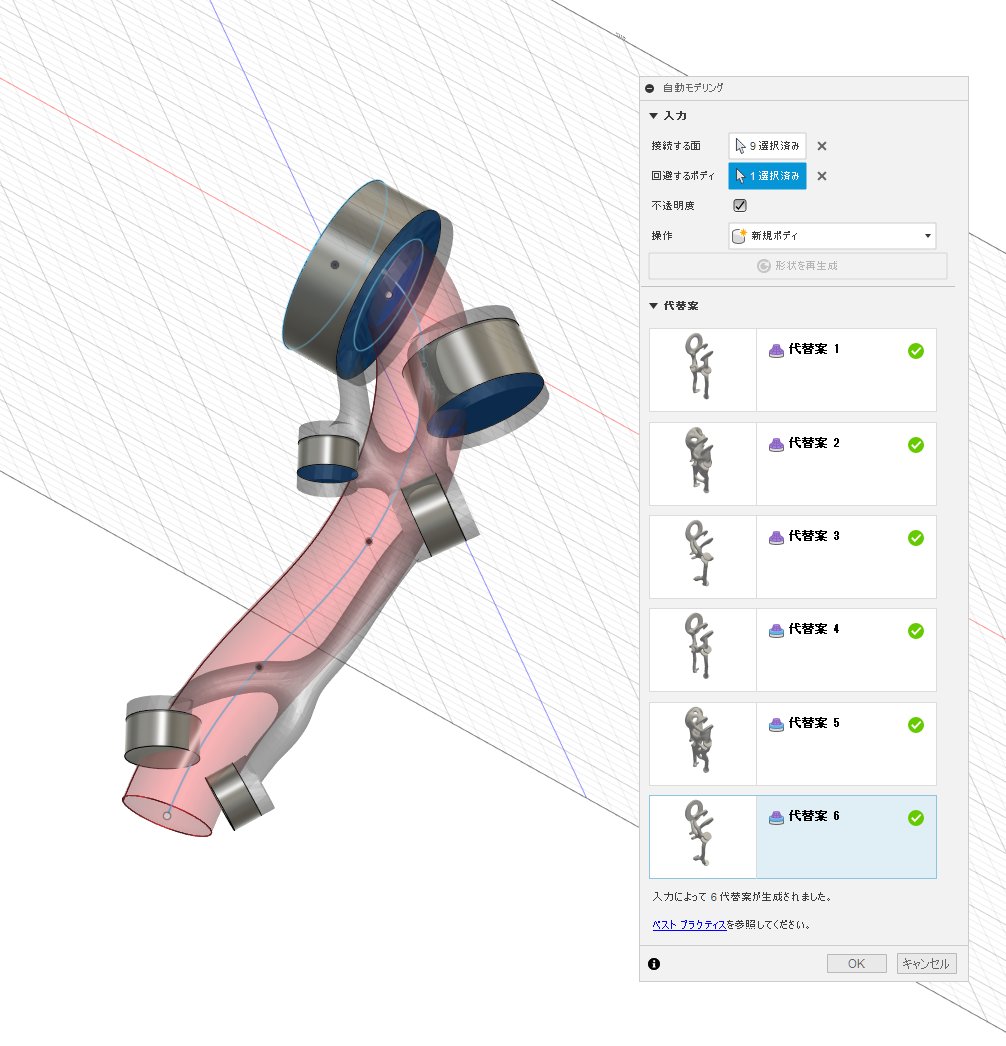This screenshot has width=1006, height=1046.
Task: Click the 形状を再生成 button
Action: coord(798,266)
